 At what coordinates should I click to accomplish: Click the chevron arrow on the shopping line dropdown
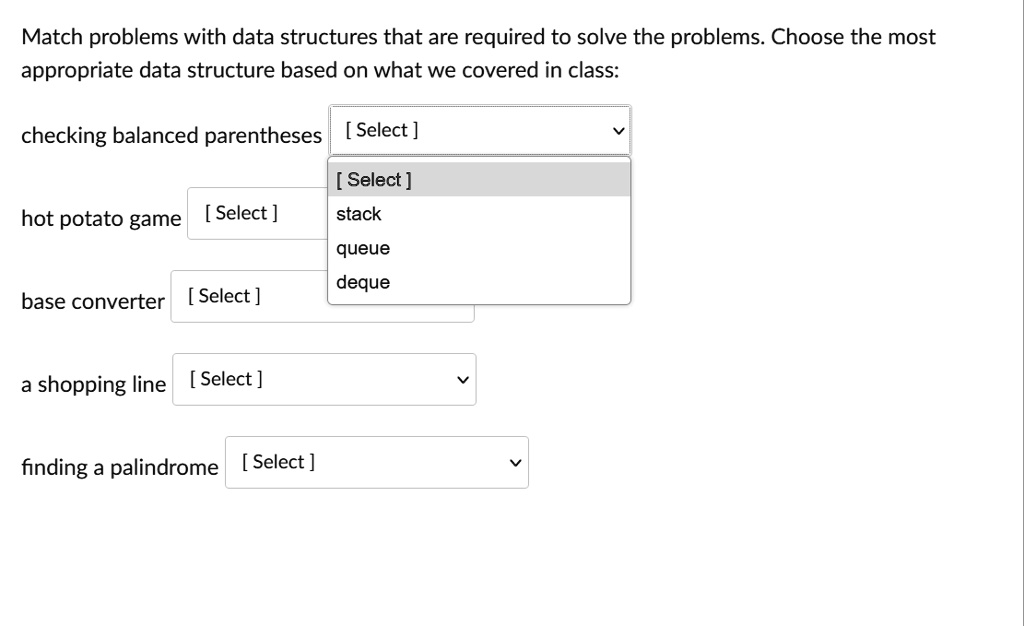coord(463,380)
